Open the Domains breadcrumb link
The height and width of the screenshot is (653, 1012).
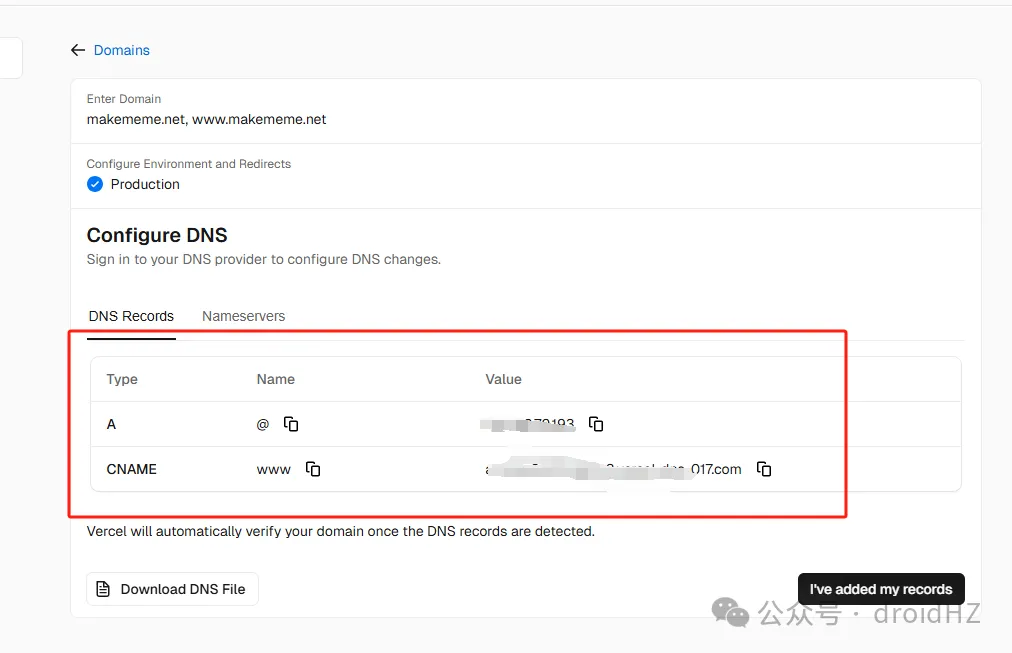click(x=121, y=50)
